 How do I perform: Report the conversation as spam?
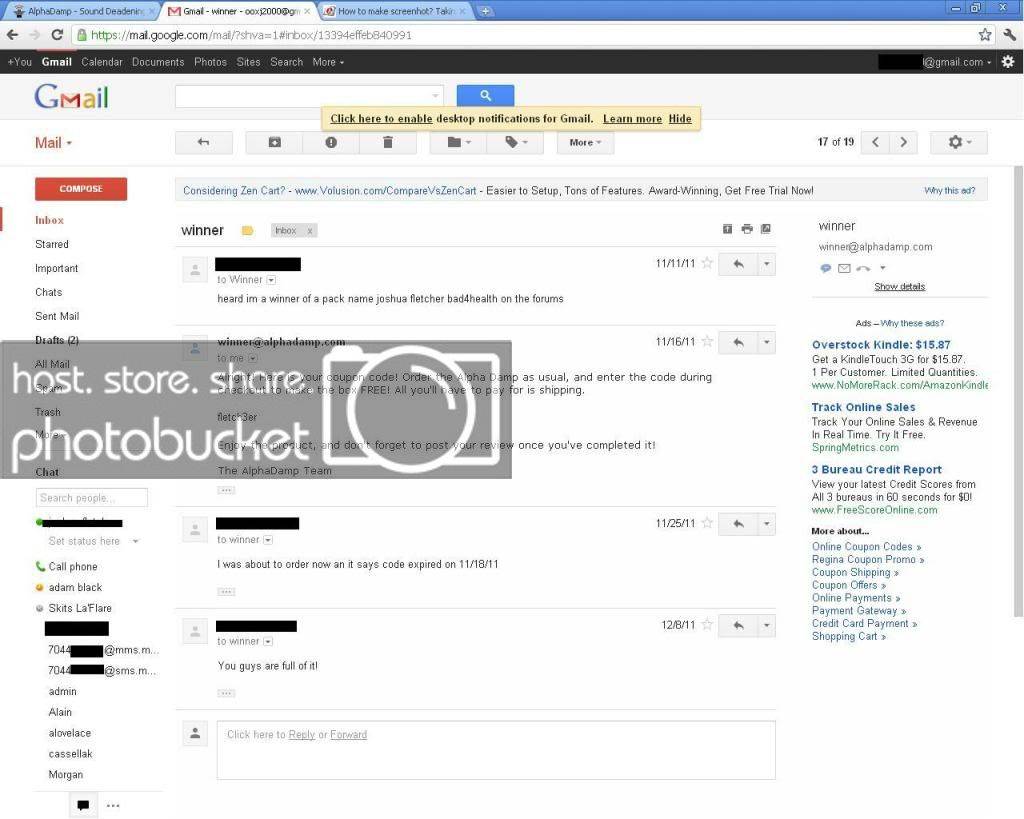click(x=331, y=142)
